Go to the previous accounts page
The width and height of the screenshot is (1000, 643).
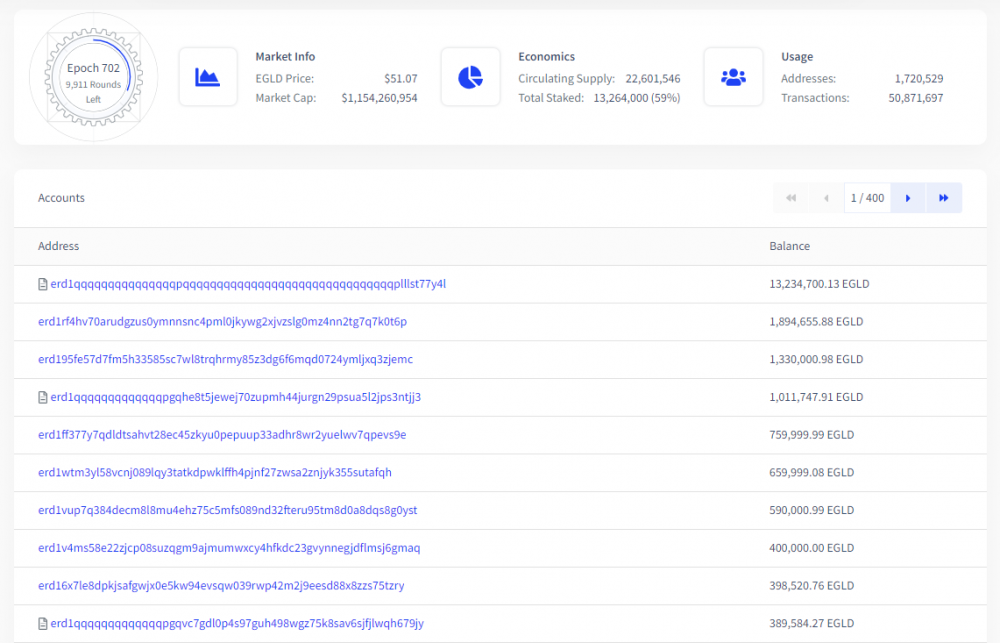826,198
